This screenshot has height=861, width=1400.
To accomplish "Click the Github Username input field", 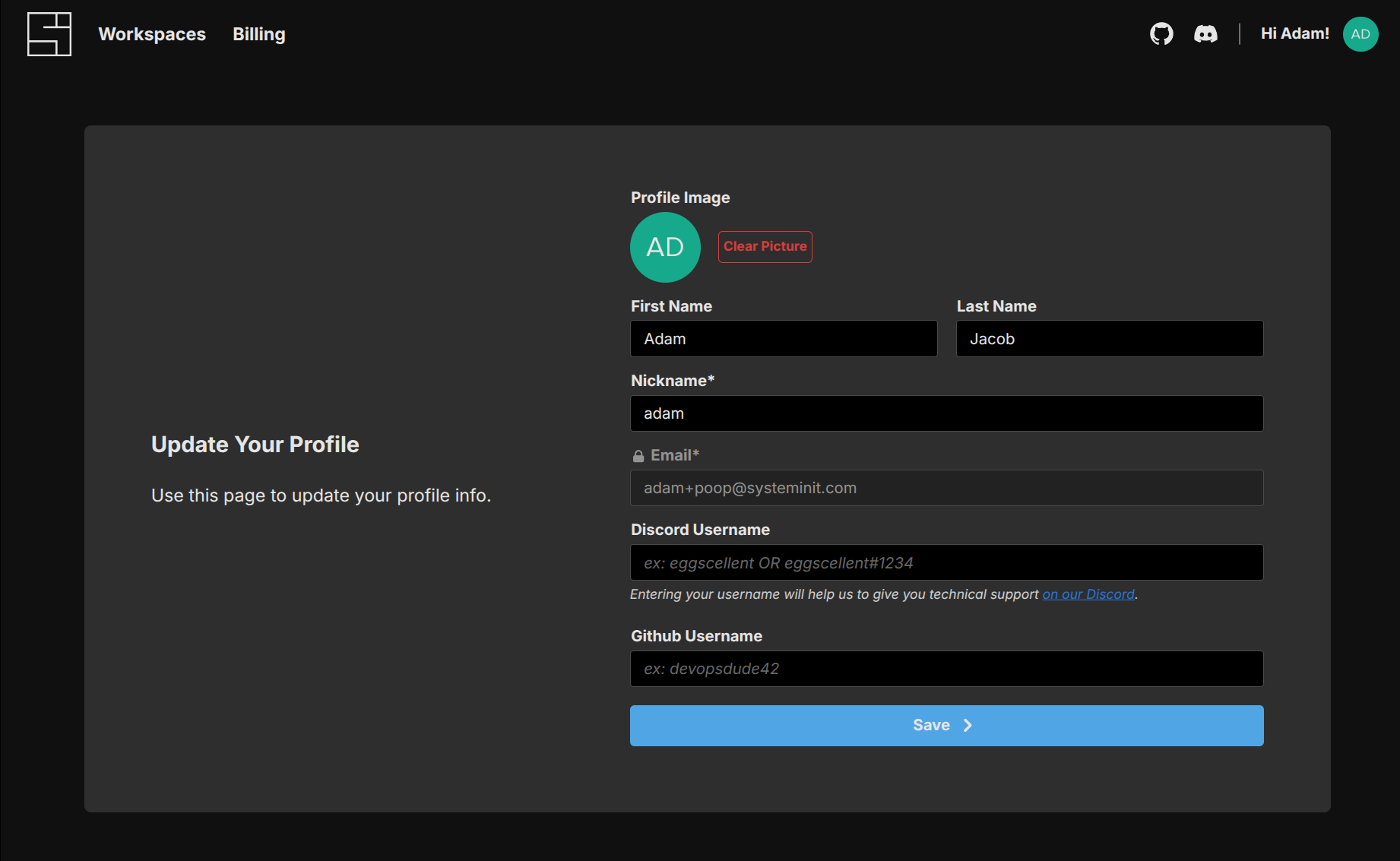I will click(946, 669).
